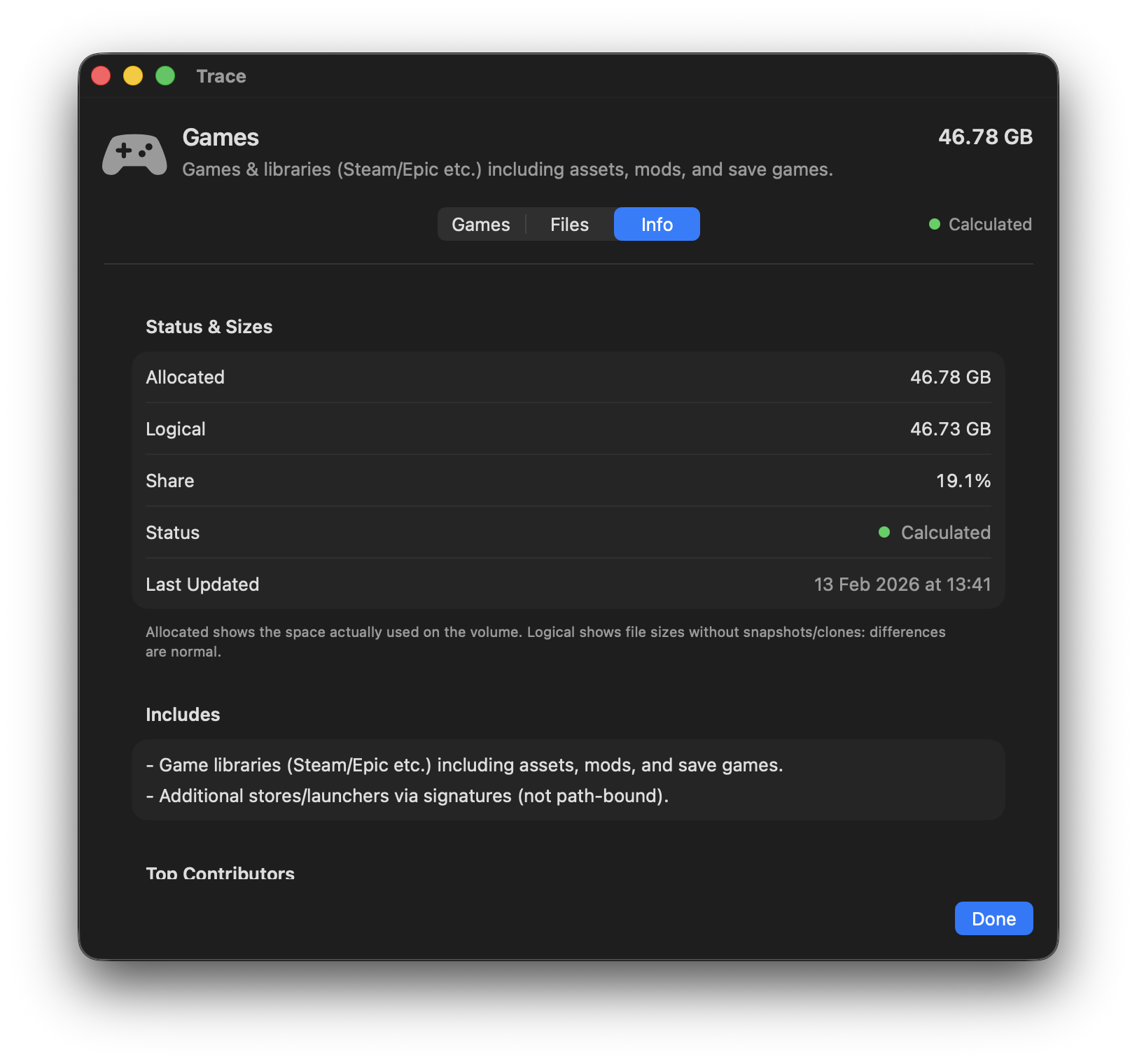Select the Logical size row

pyautogui.click(x=567, y=429)
